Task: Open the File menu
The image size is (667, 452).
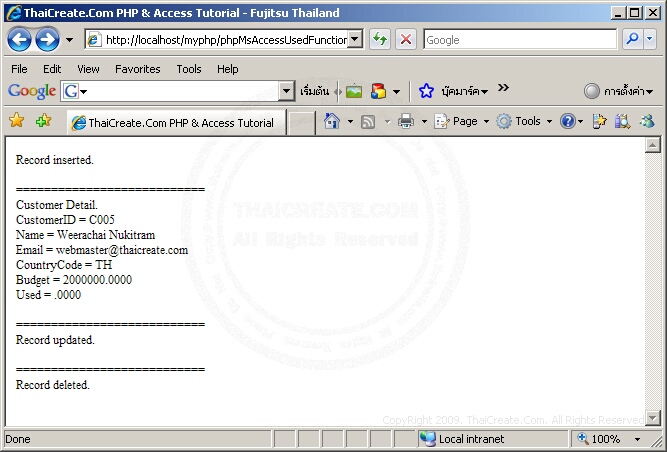Action: (19, 69)
